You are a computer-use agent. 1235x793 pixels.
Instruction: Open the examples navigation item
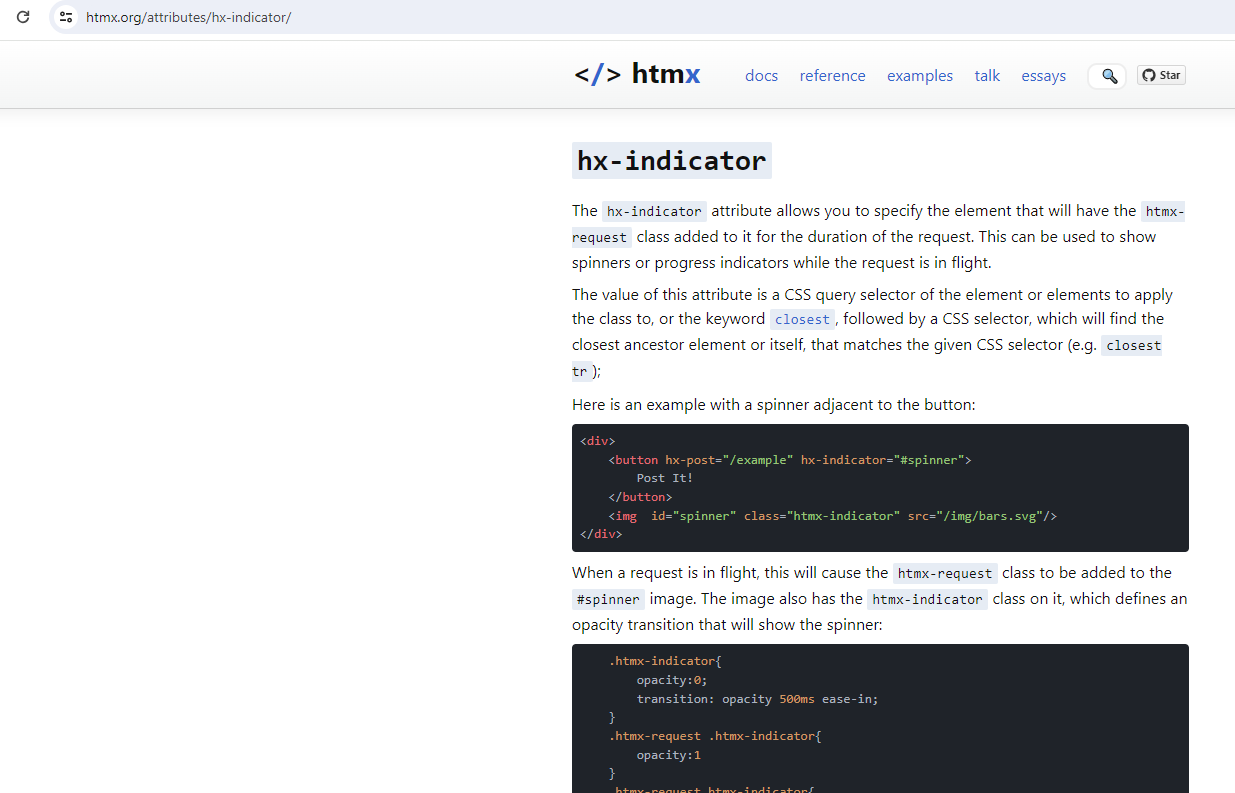(x=920, y=76)
